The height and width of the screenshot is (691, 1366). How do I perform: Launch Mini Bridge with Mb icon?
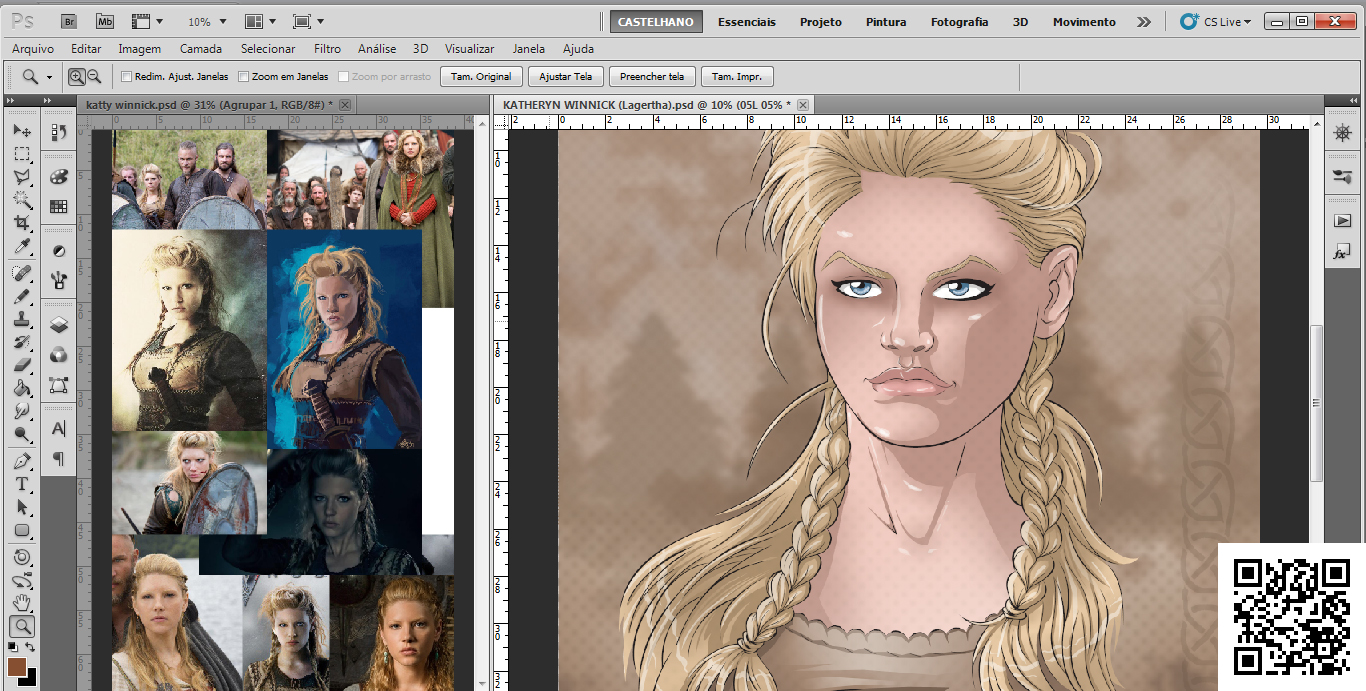point(105,21)
